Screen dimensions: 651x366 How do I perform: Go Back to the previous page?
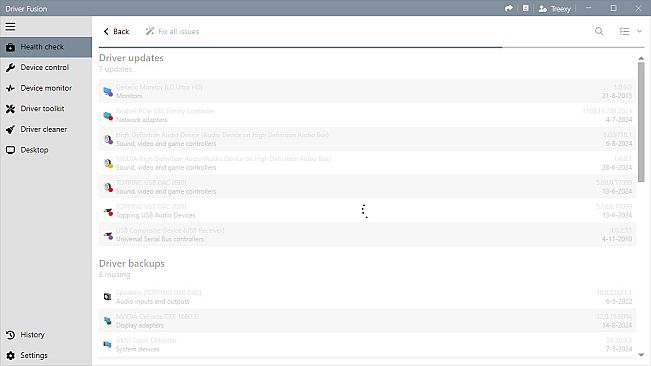[x=116, y=32]
